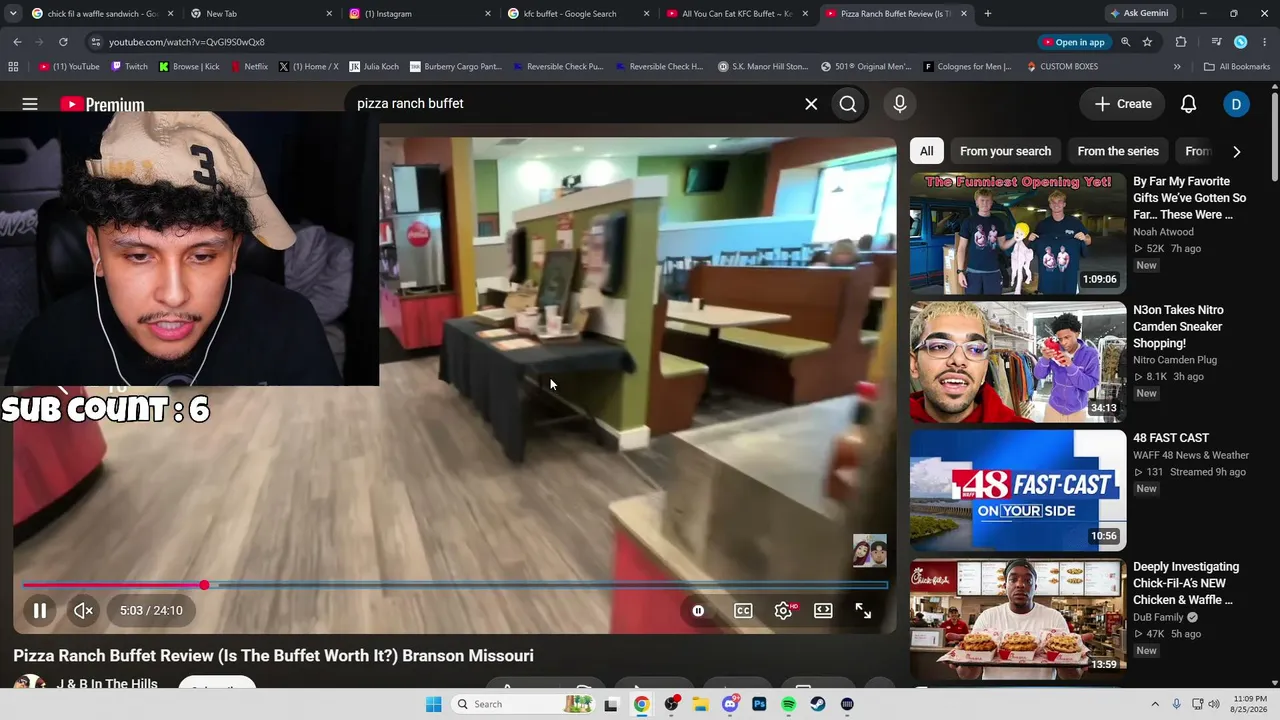This screenshot has height=720, width=1280.
Task: Open the zoom magnifier in address bar
Action: click(1125, 42)
